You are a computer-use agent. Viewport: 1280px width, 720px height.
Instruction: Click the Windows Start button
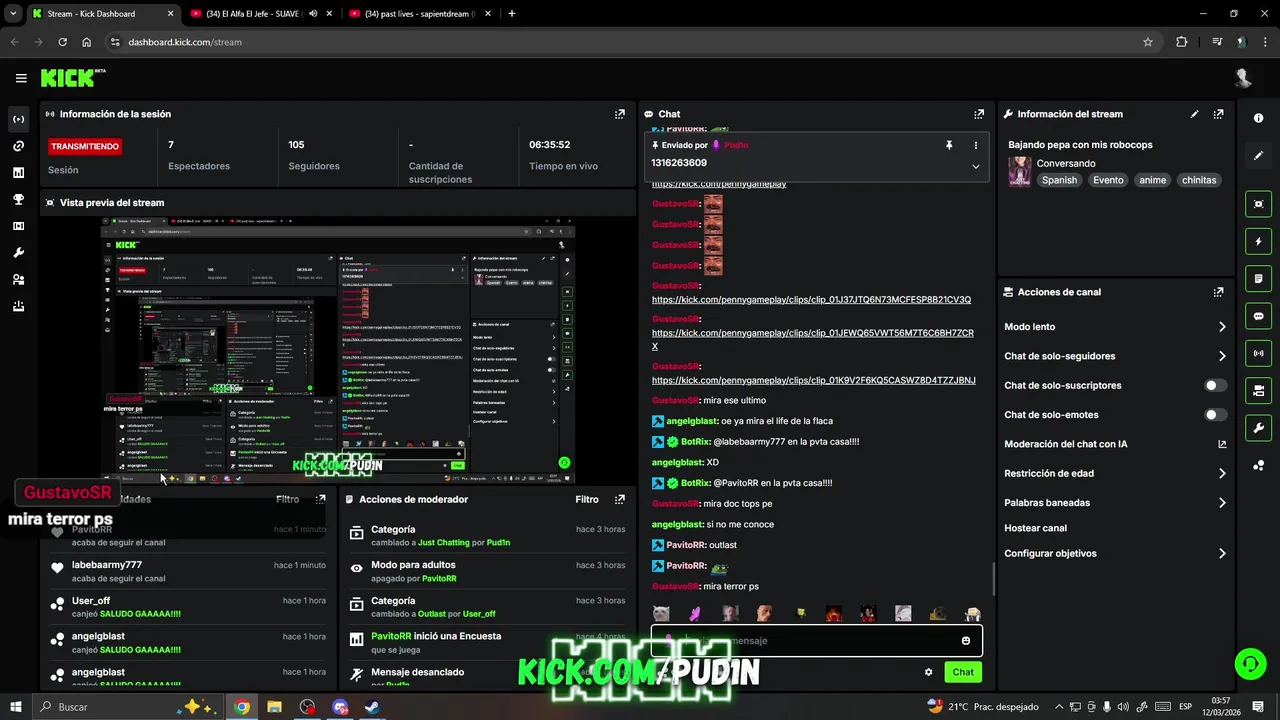[x=16, y=707]
